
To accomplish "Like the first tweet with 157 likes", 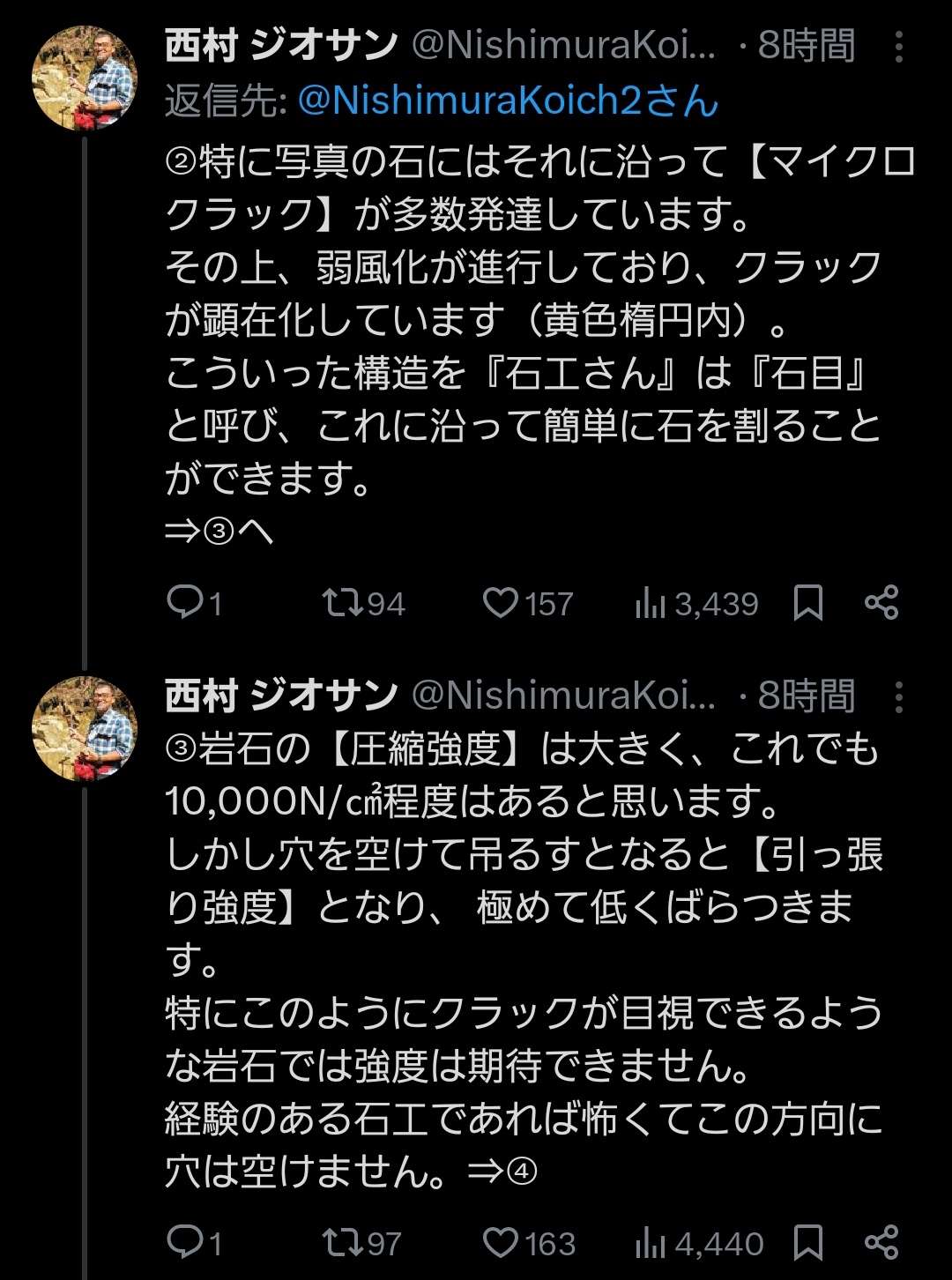I will coord(501,603).
